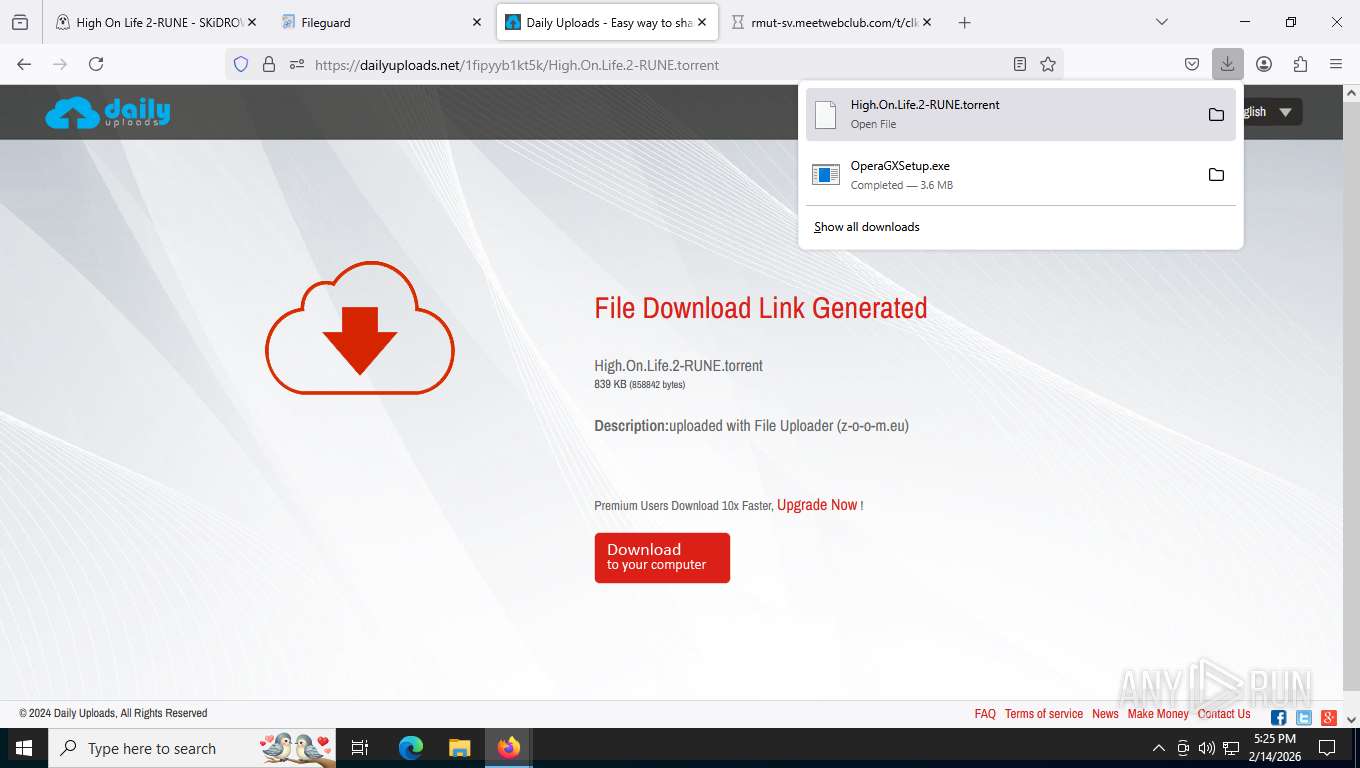Open the Save to Pocket icon

(x=1192, y=64)
